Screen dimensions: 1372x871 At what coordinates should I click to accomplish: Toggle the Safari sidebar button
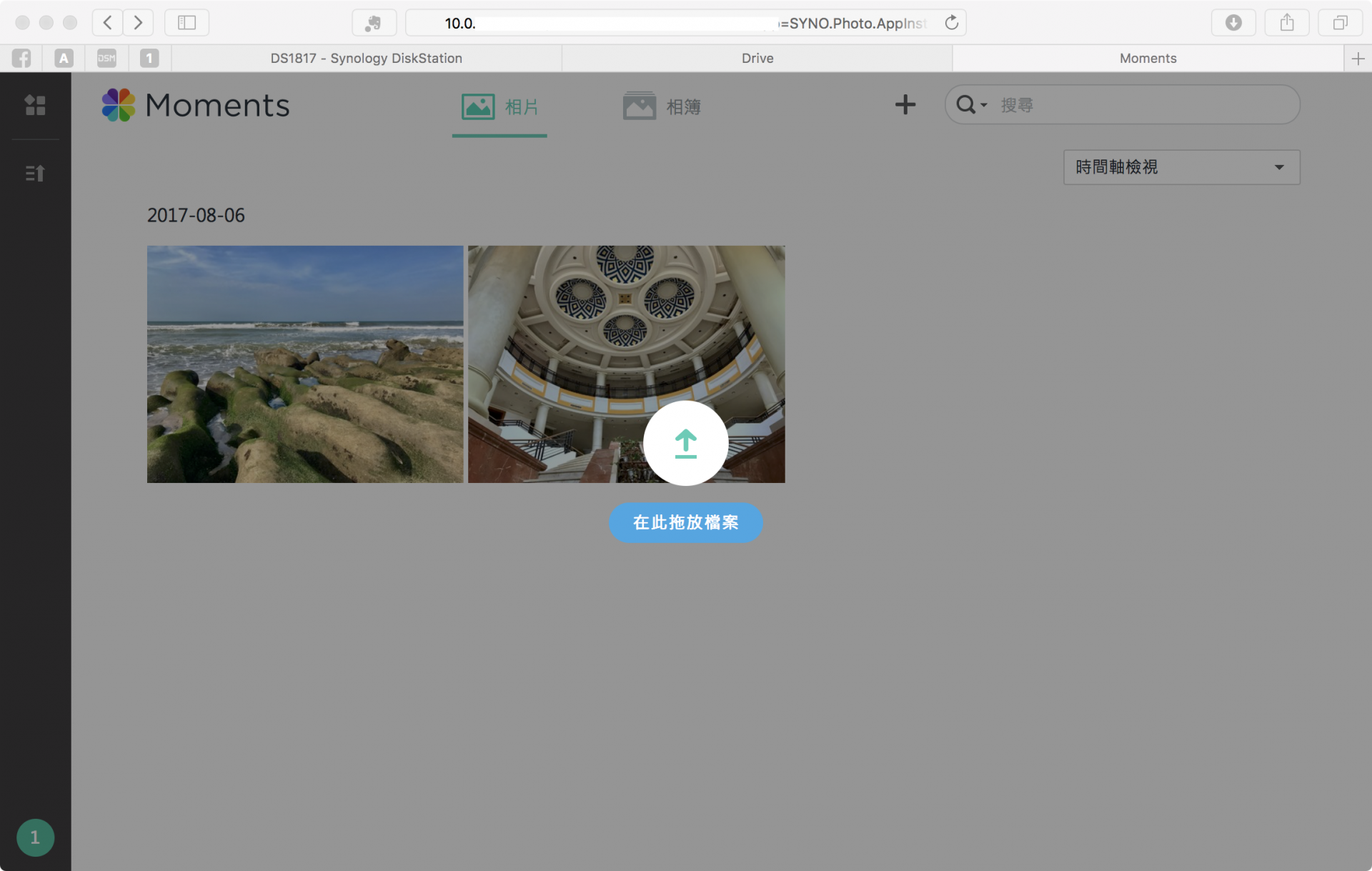187,23
